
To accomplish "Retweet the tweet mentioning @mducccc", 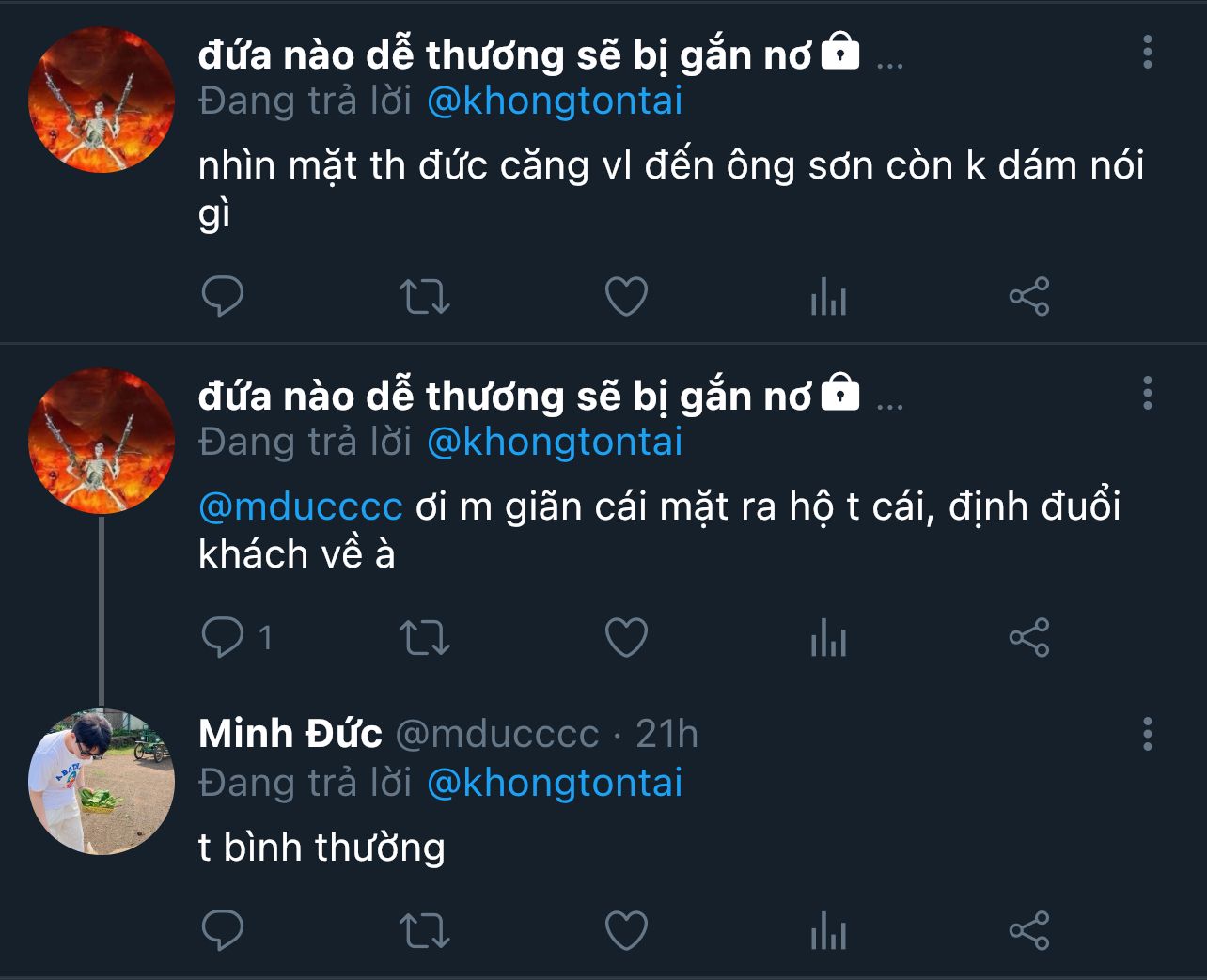I will [x=425, y=639].
